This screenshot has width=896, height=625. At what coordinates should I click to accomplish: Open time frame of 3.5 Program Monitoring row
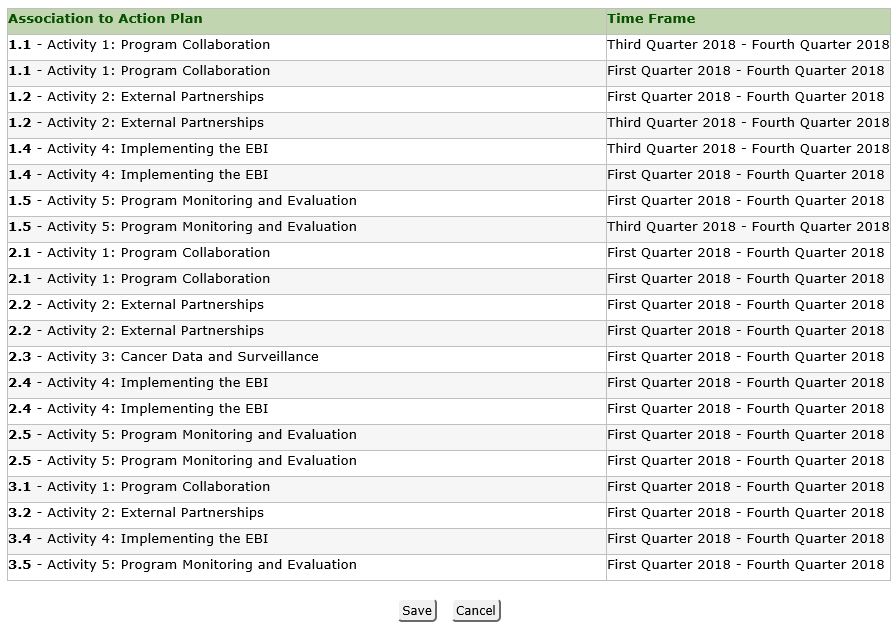tap(746, 565)
